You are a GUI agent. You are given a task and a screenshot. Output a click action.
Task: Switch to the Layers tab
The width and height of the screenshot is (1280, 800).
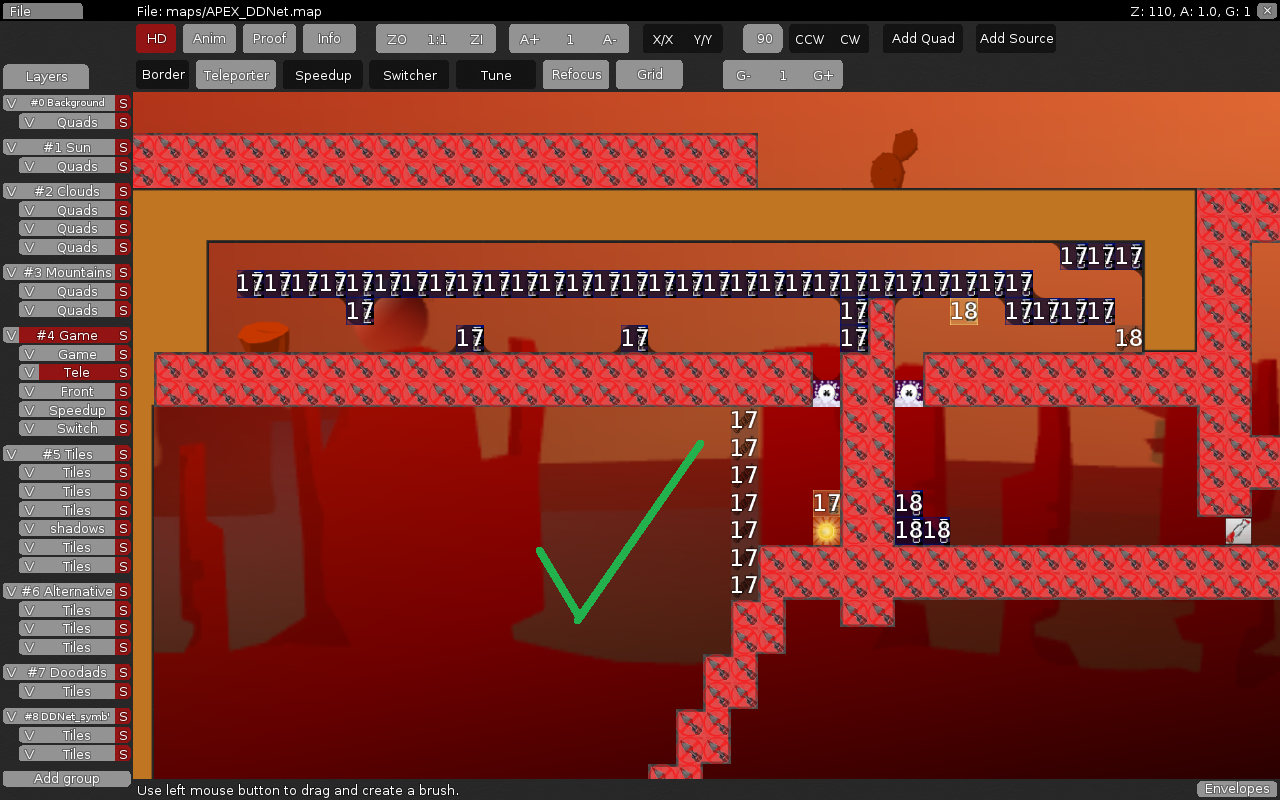[46, 77]
